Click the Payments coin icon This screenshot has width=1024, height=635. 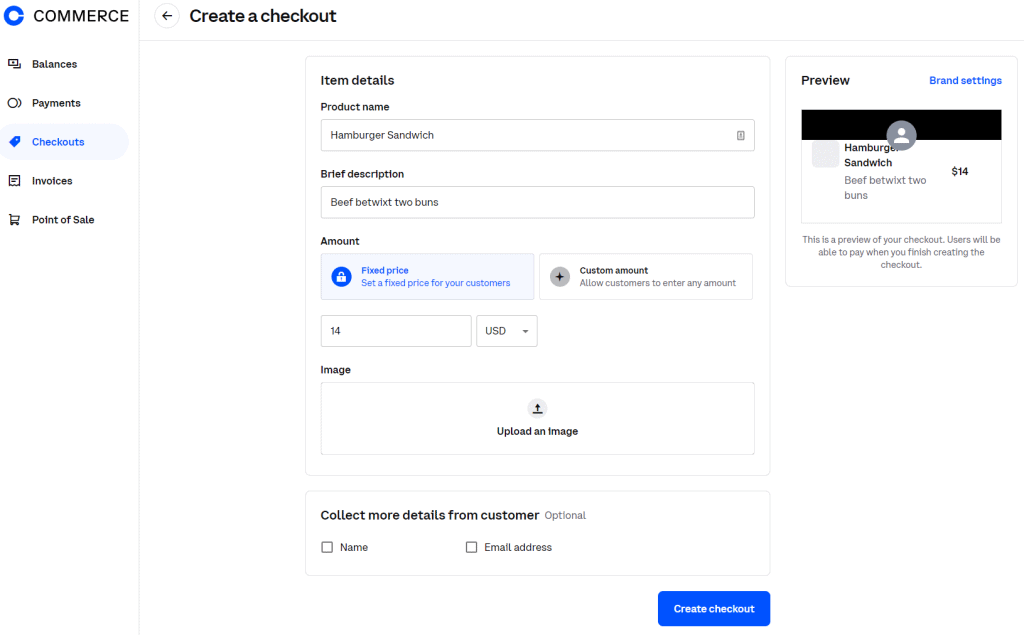[x=14, y=103]
